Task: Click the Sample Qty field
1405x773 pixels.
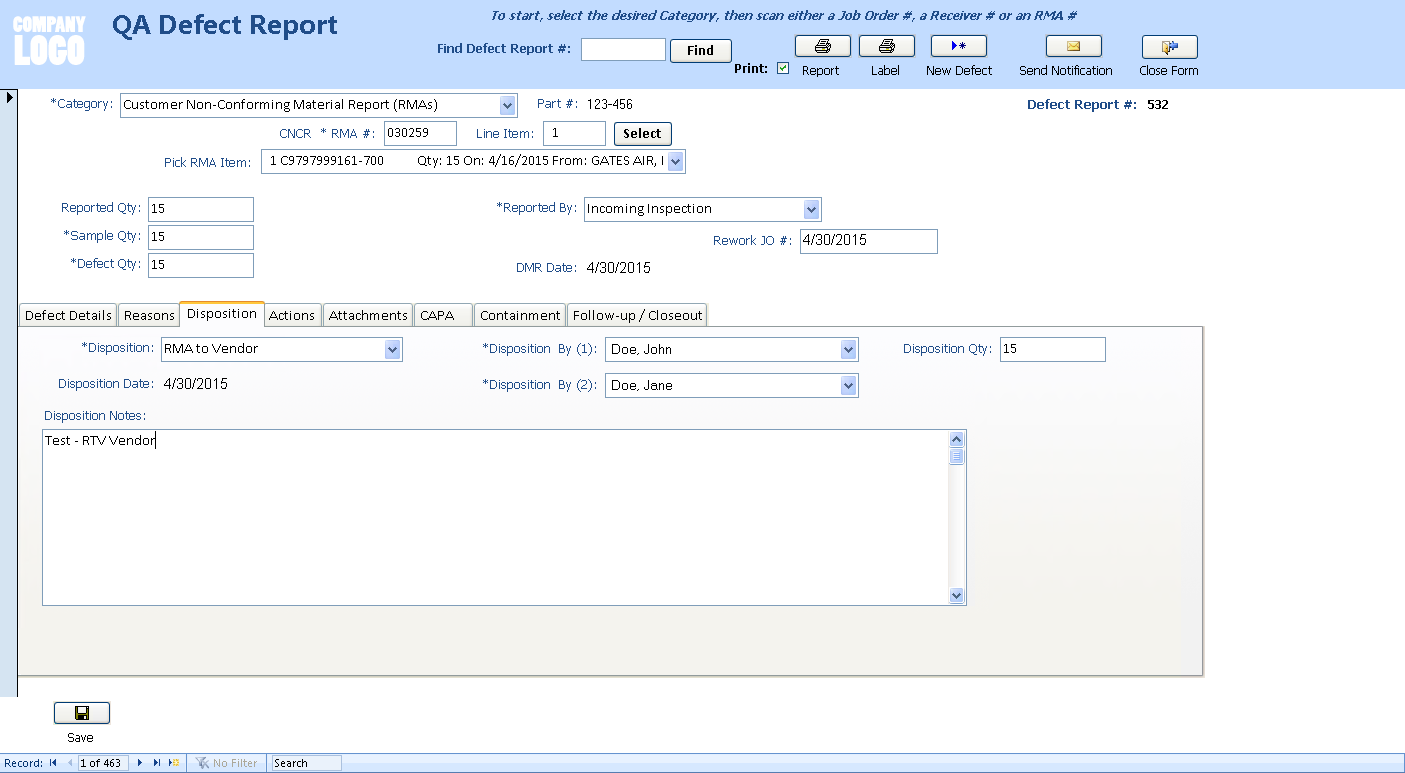Action: point(201,237)
